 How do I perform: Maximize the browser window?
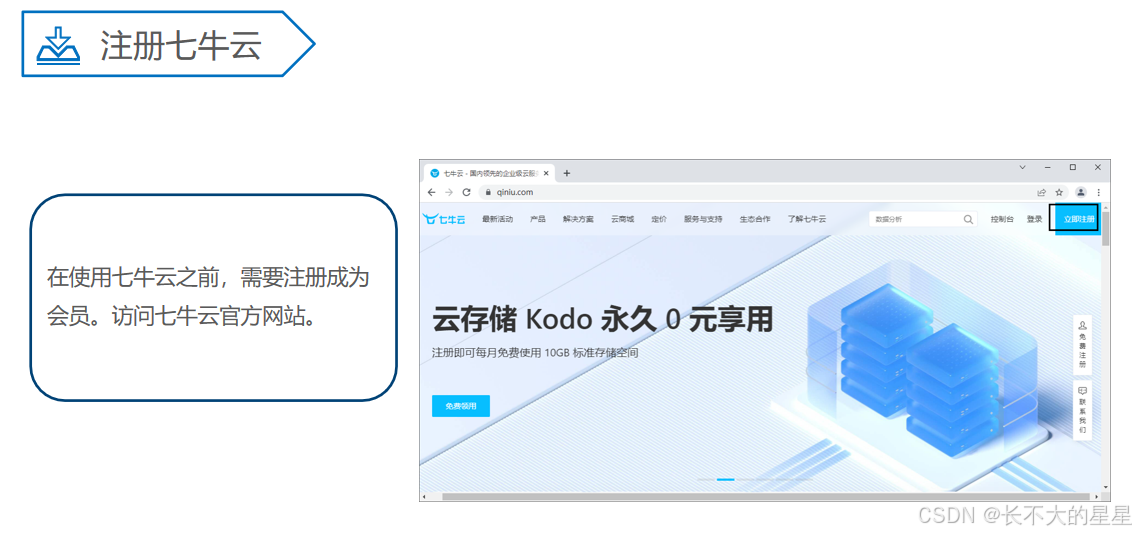click(1073, 167)
